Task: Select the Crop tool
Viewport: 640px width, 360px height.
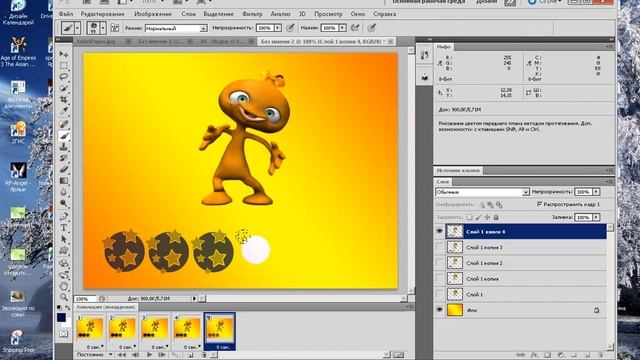Action: click(64, 100)
